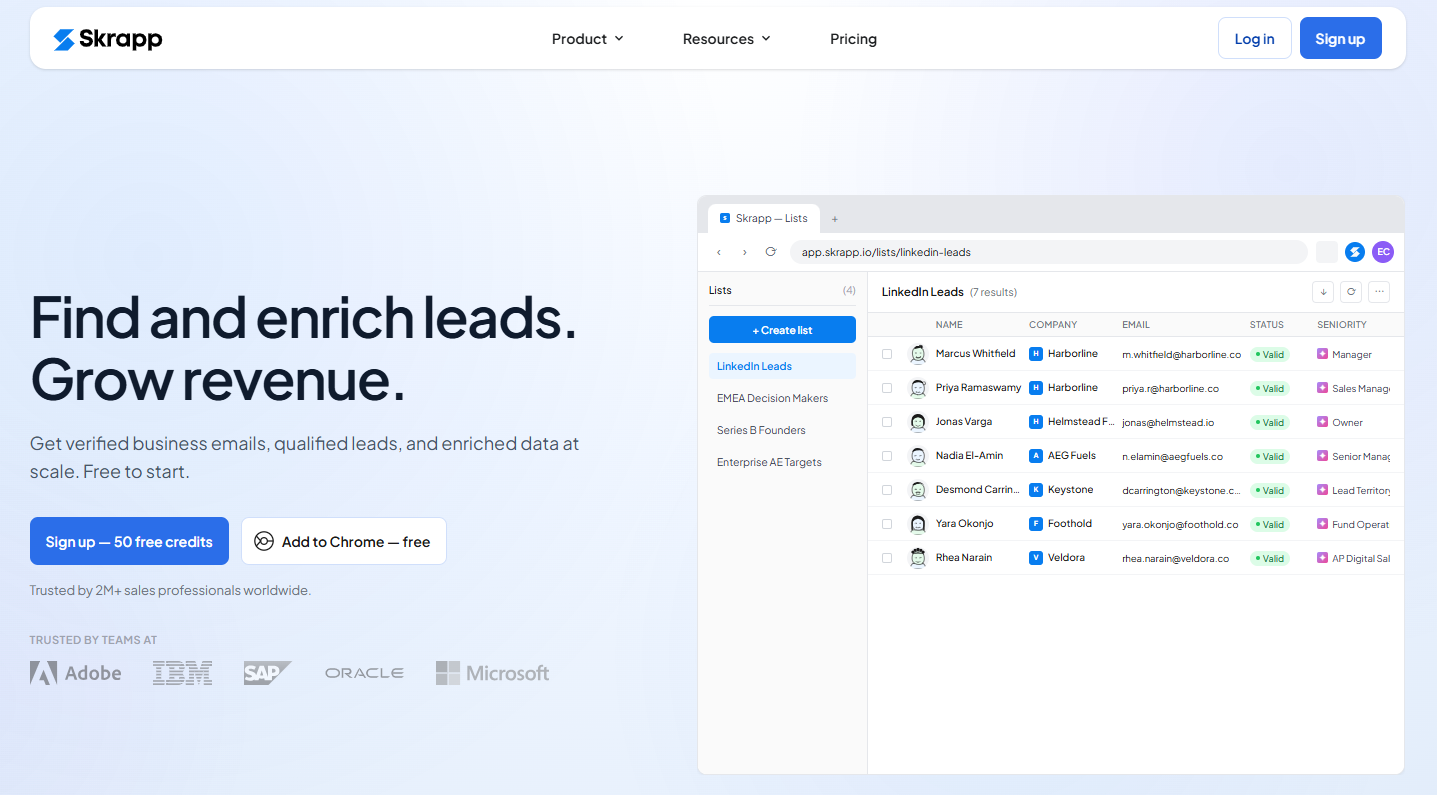Download the LinkedIn Leads list with the arrow icon

pos(1323,292)
